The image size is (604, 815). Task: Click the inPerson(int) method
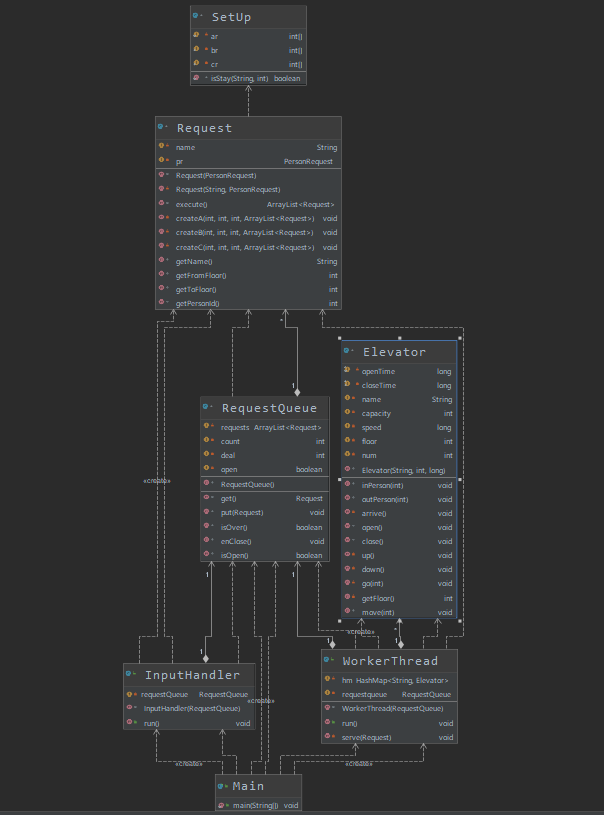pyautogui.click(x=399, y=485)
